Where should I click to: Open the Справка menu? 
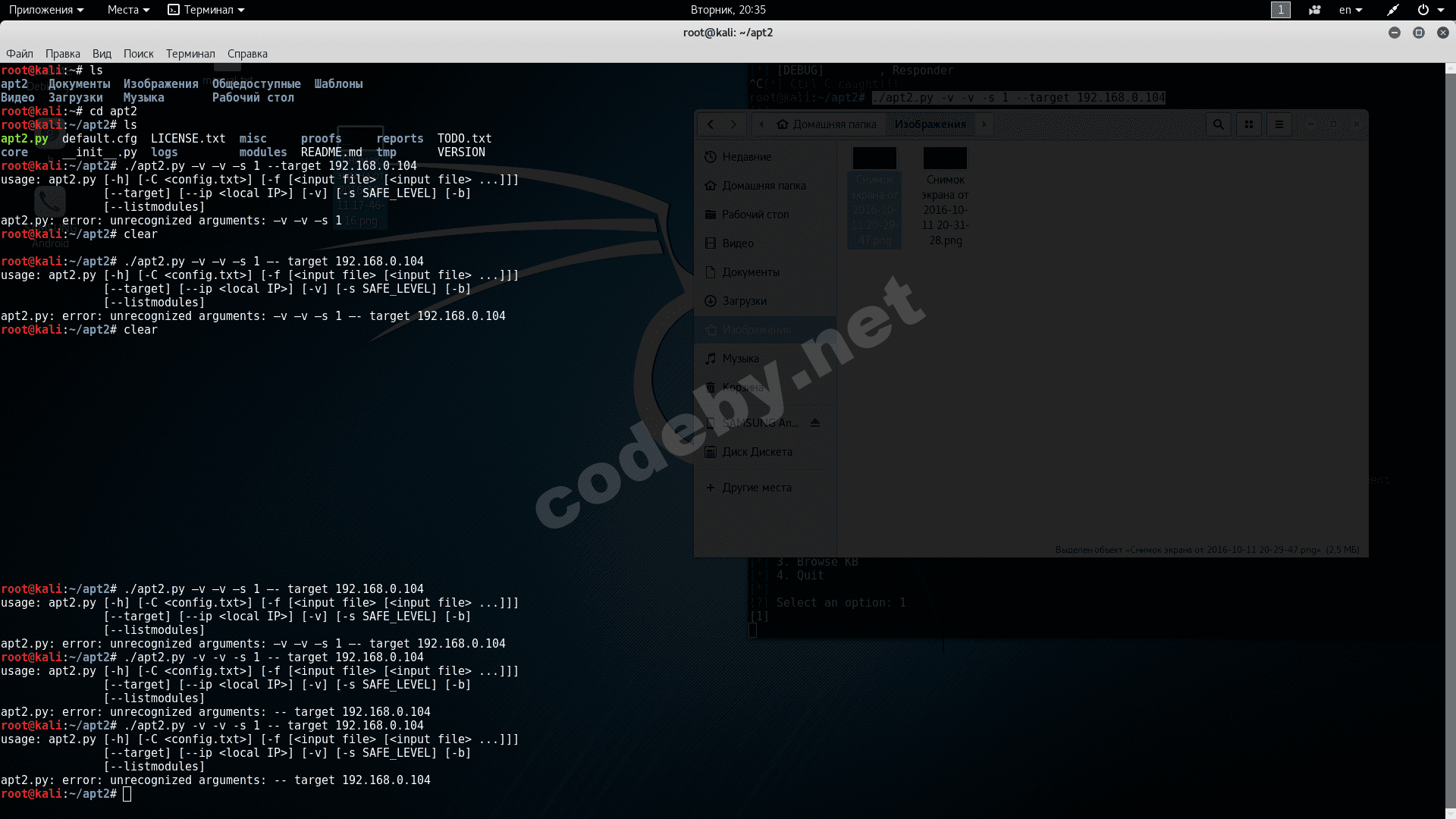click(x=247, y=54)
